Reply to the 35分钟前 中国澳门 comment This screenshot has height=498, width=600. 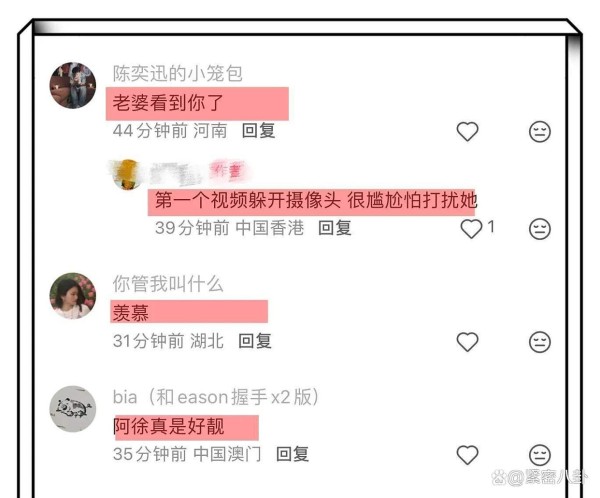pos(293,454)
